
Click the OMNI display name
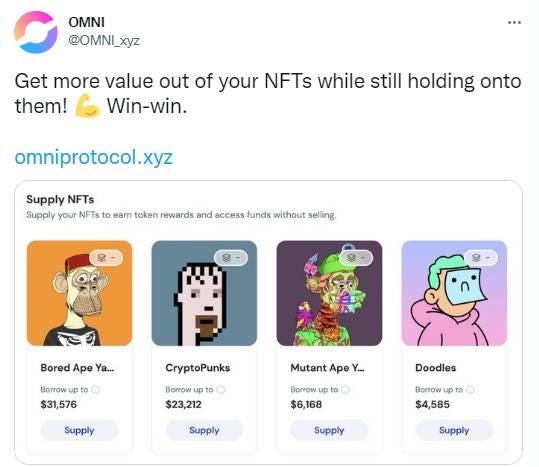[86, 22]
